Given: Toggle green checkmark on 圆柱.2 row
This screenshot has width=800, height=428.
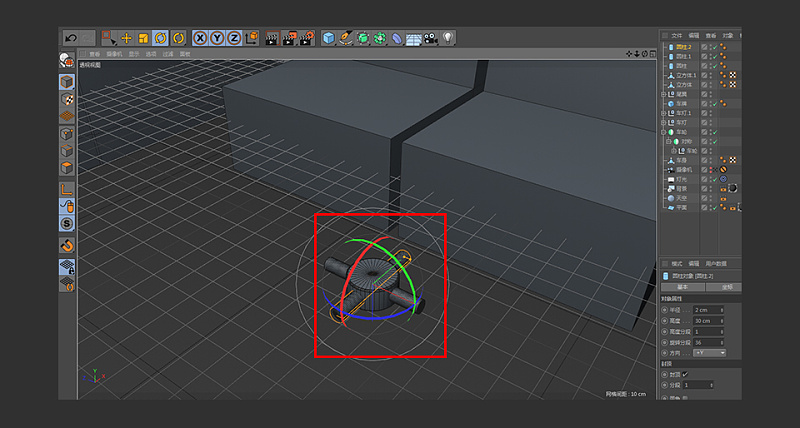Looking at the screenshot, I should 715,47.
